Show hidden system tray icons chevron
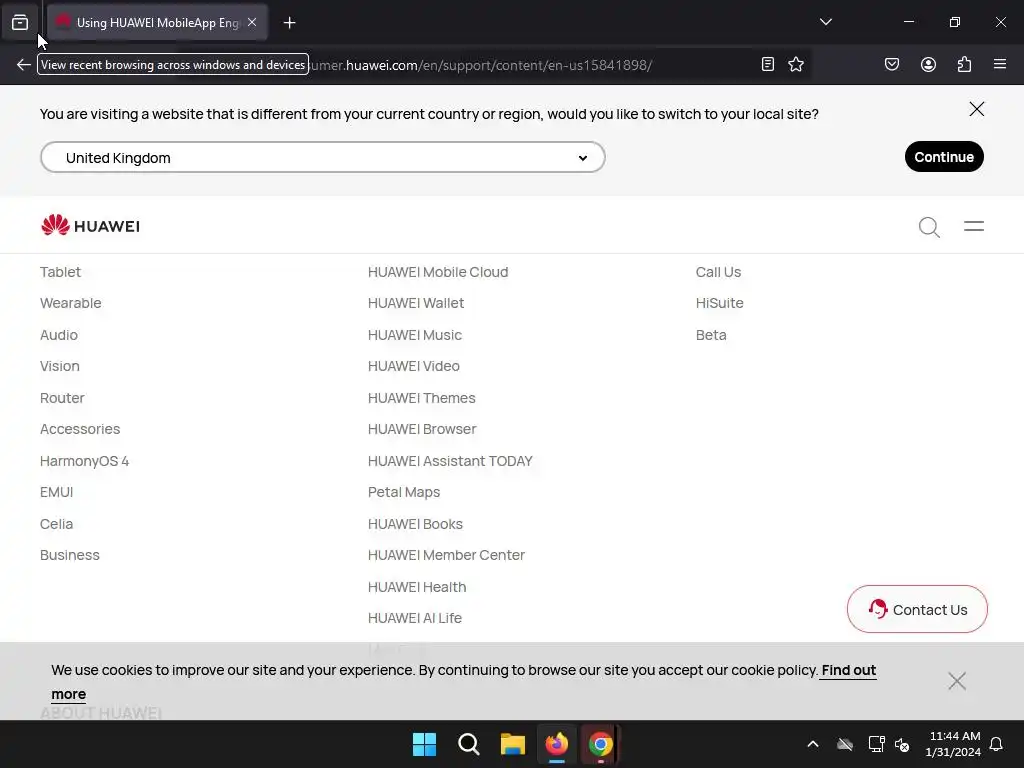 pyautogui.click(x=812, y=744)
